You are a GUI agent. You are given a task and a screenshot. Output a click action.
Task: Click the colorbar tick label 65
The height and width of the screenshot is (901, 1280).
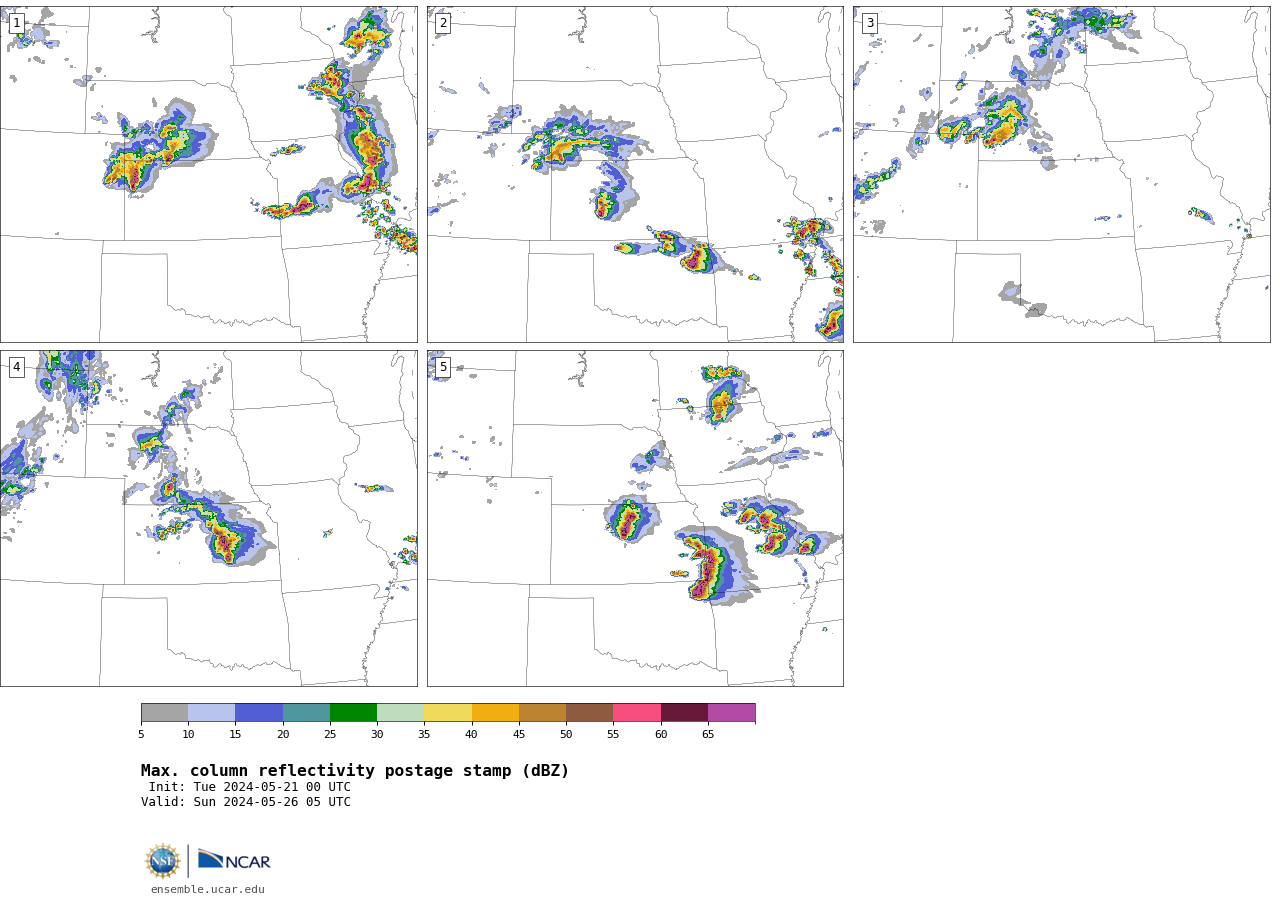(x=708, y=735)
